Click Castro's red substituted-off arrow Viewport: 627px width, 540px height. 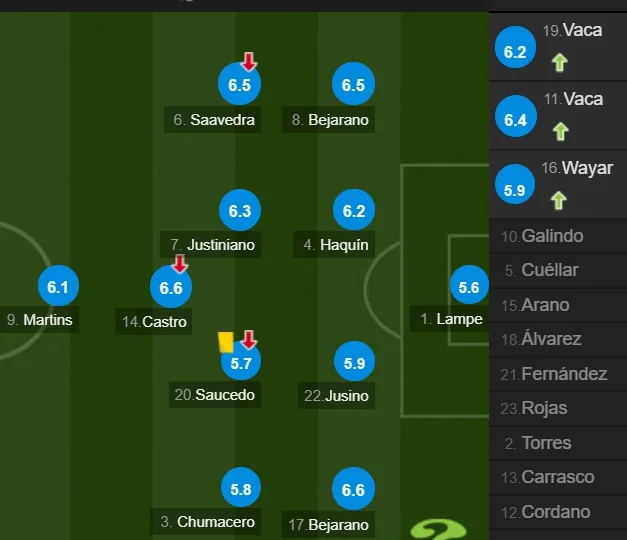[x=180, y=264]
